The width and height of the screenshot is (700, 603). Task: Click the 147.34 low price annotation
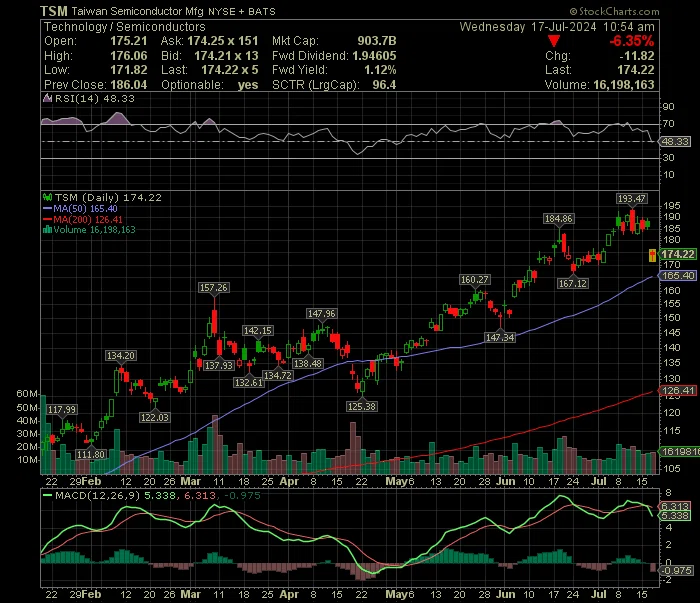pyautogui.click(x=500, y=337)
